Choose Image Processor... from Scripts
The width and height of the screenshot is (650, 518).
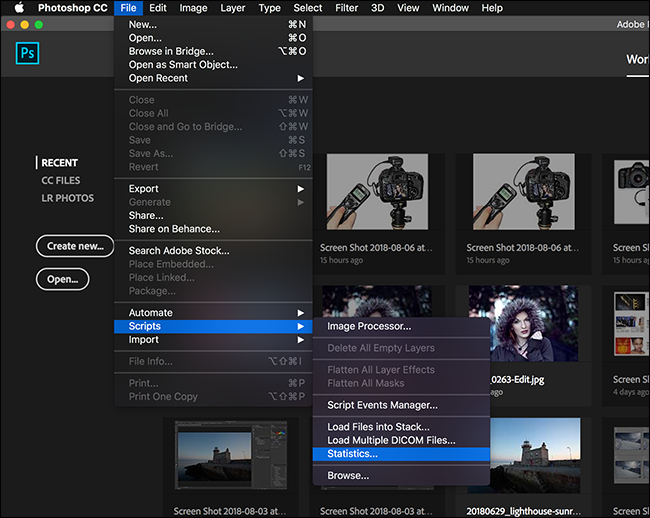click(x=368, y=325)
